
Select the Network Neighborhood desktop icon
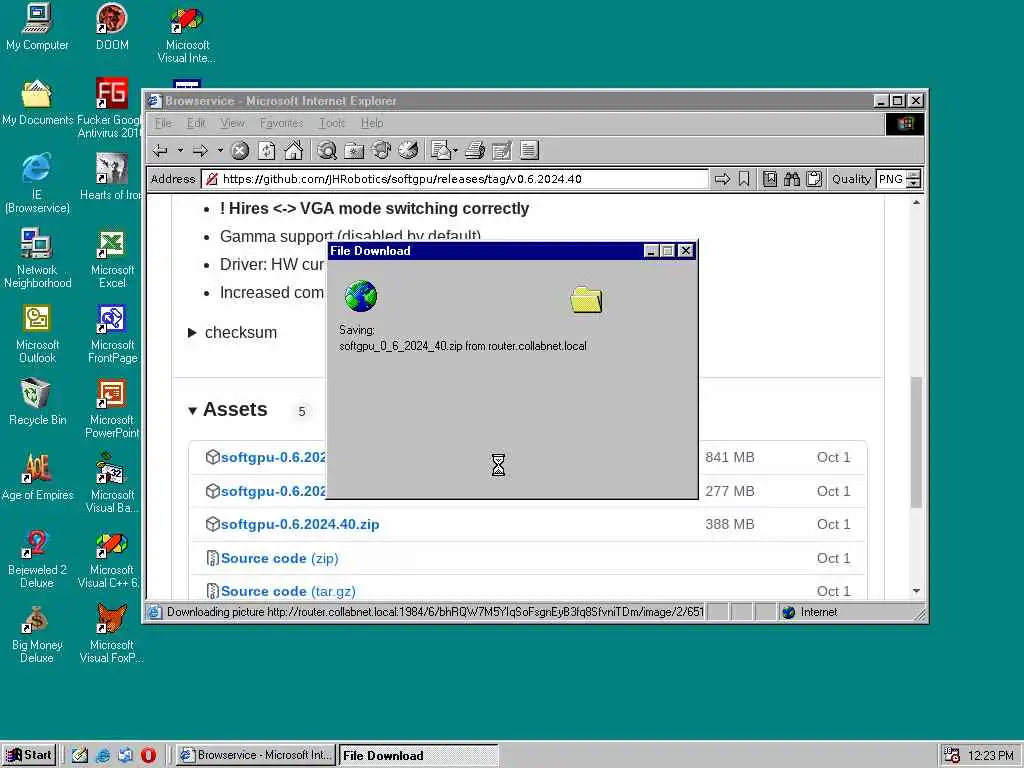point(37,259)
